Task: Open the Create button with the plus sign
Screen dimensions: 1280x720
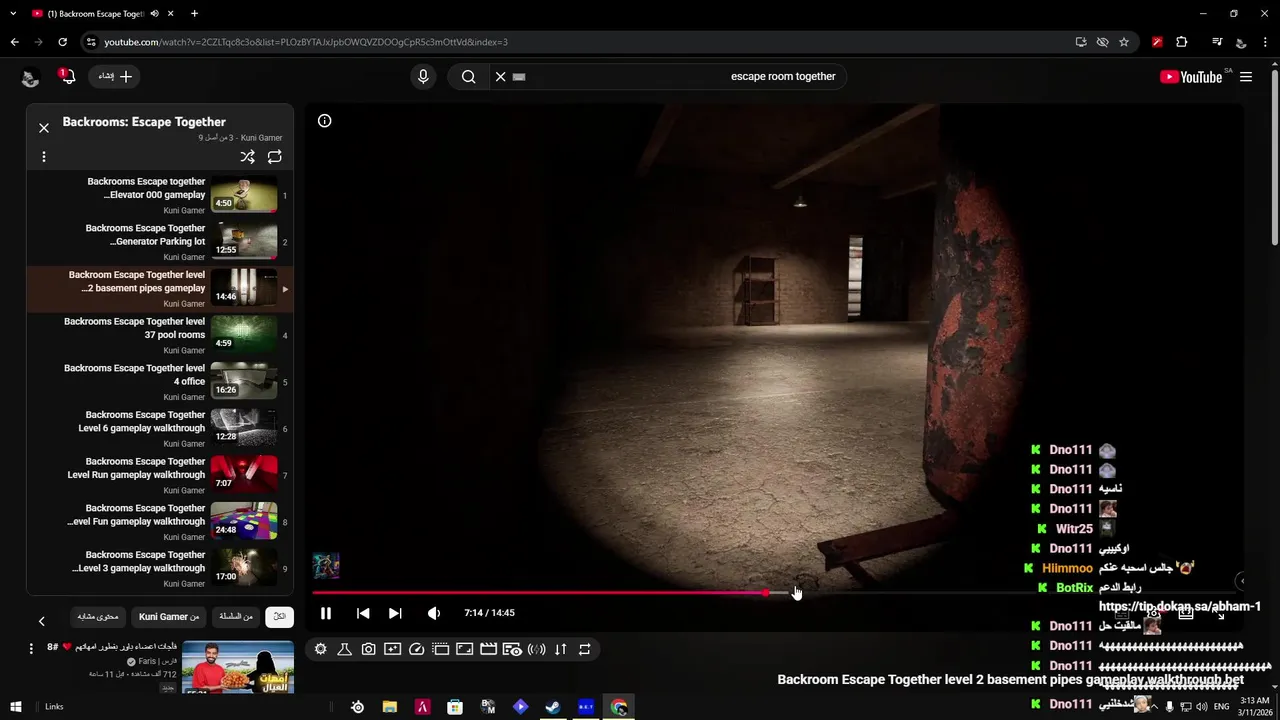Action: click(x=115, y=77)
